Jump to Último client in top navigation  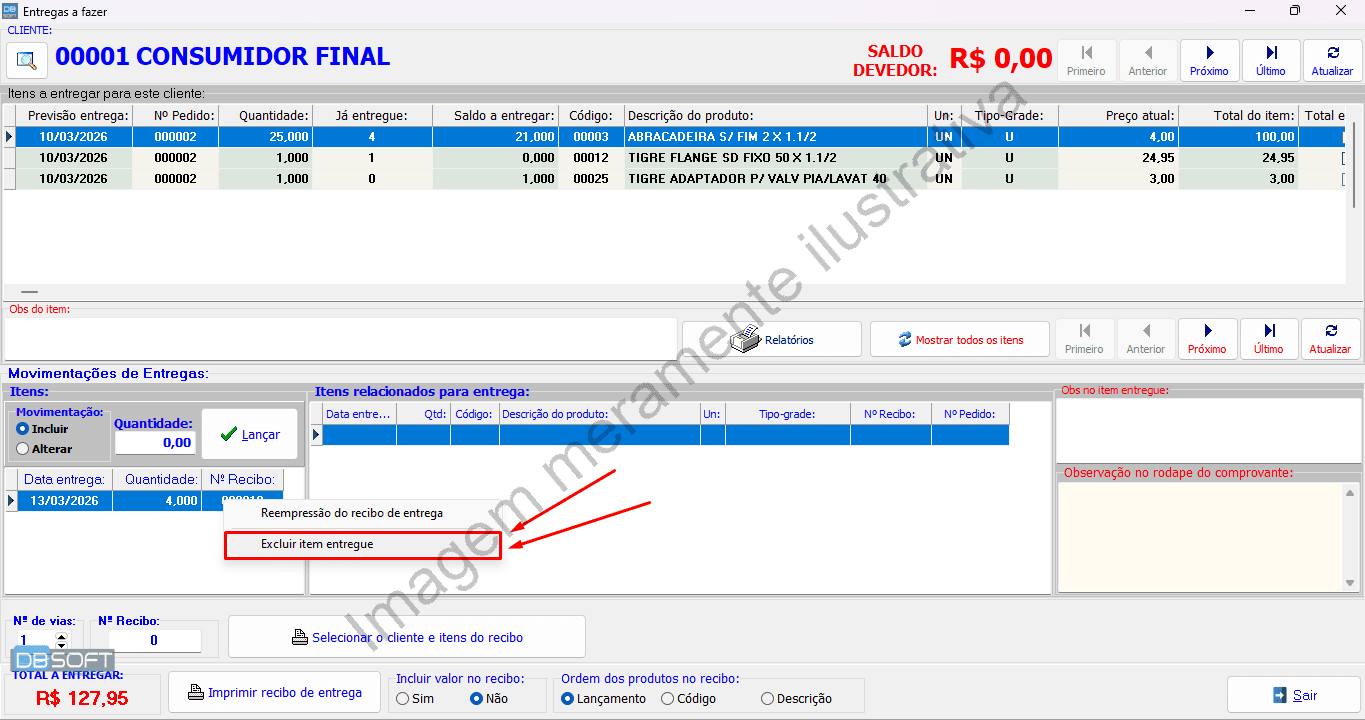1270,60
